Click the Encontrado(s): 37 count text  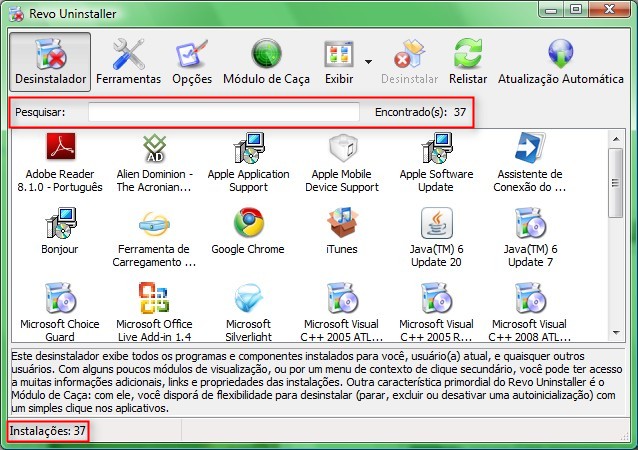420,112
